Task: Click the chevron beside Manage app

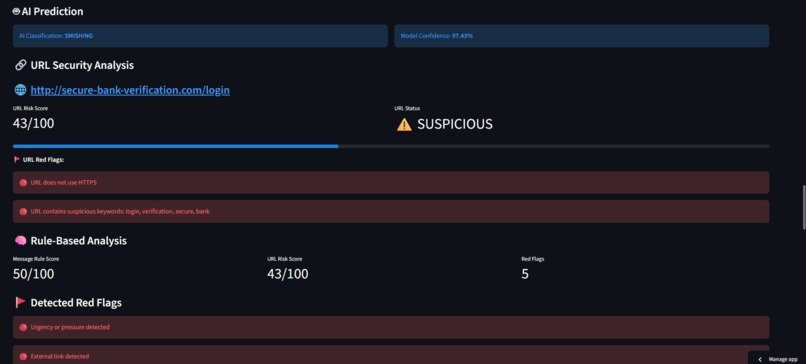Action: 760,359
